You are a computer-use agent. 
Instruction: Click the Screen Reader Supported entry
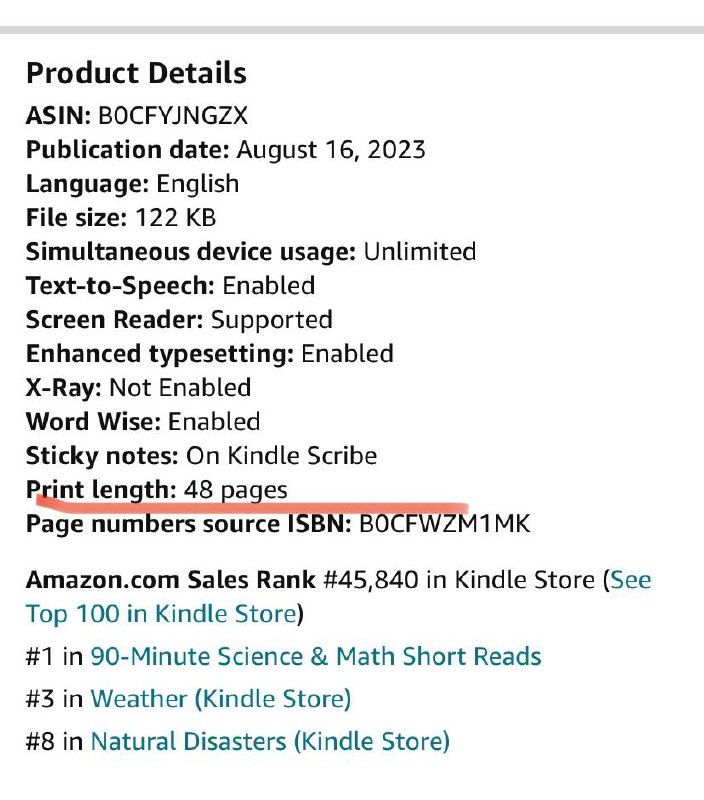(179, 320)
